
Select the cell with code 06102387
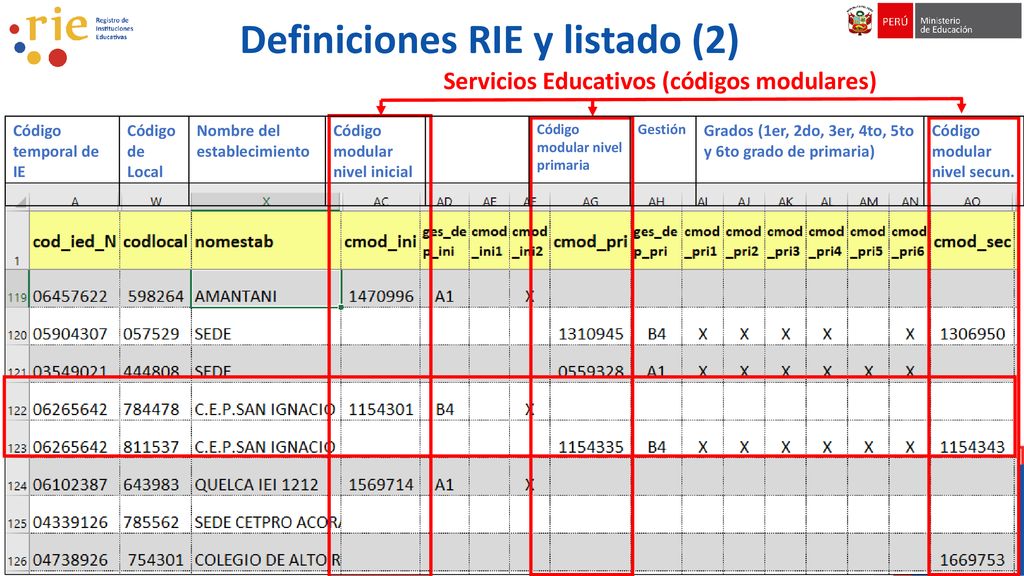(x=74, y=477)
